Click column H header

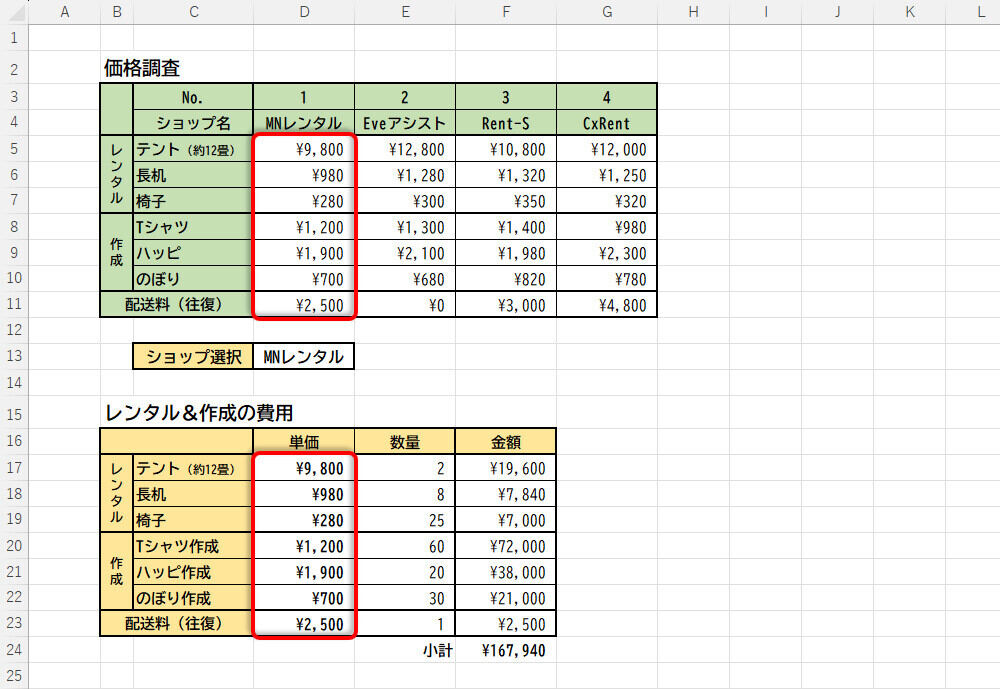coord(693,12)
